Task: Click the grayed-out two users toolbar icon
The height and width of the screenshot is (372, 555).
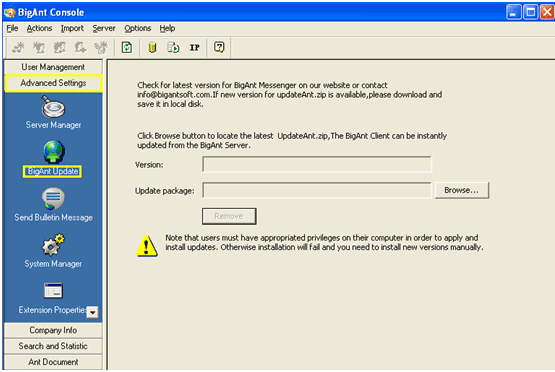Action: pyautogui.click(x=59, y=47)
